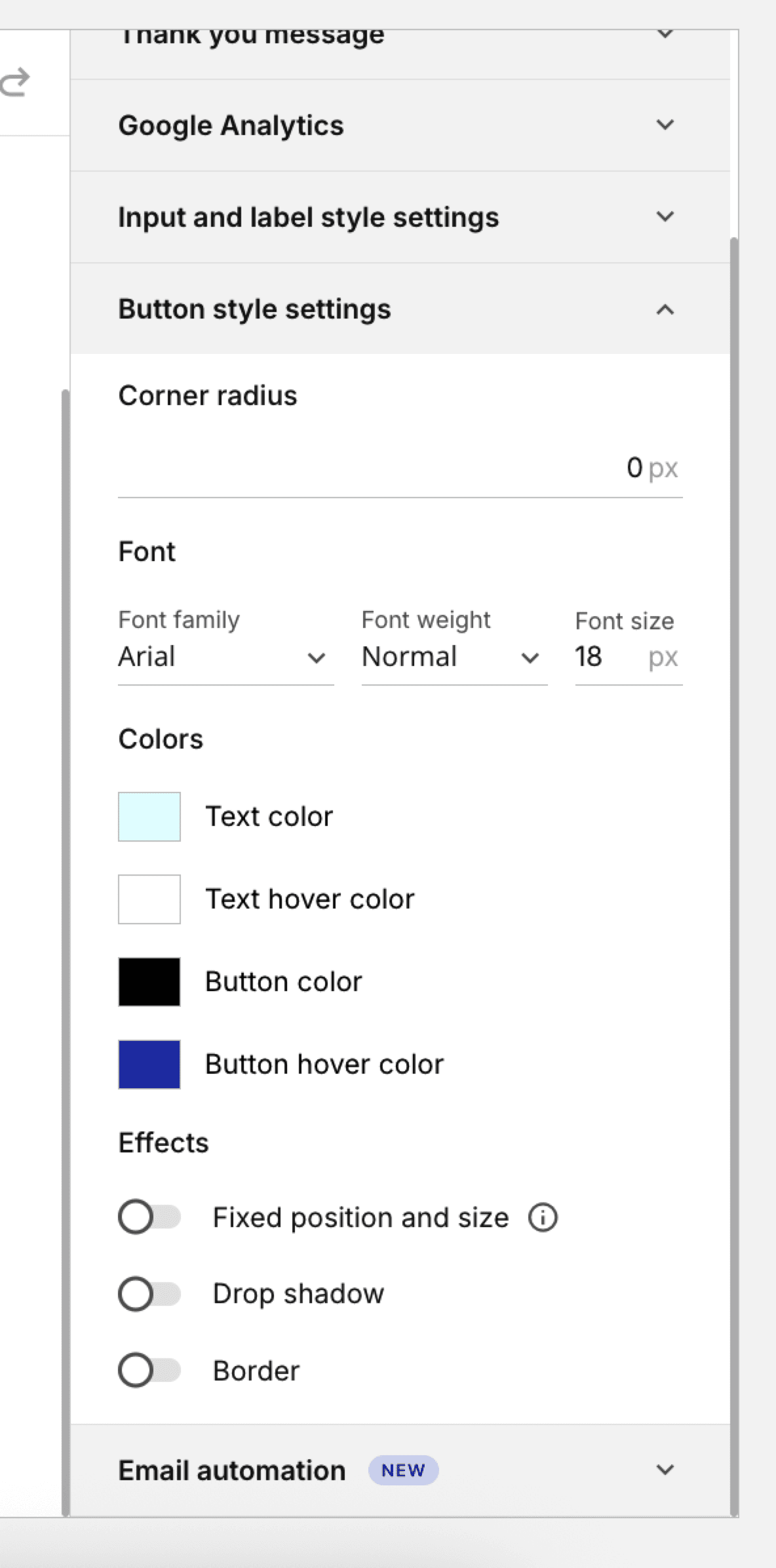Image resolution: width=776 pixels, height=1568 pixels.
Task: Click the redo arrow icon
Action: (14, 83)
